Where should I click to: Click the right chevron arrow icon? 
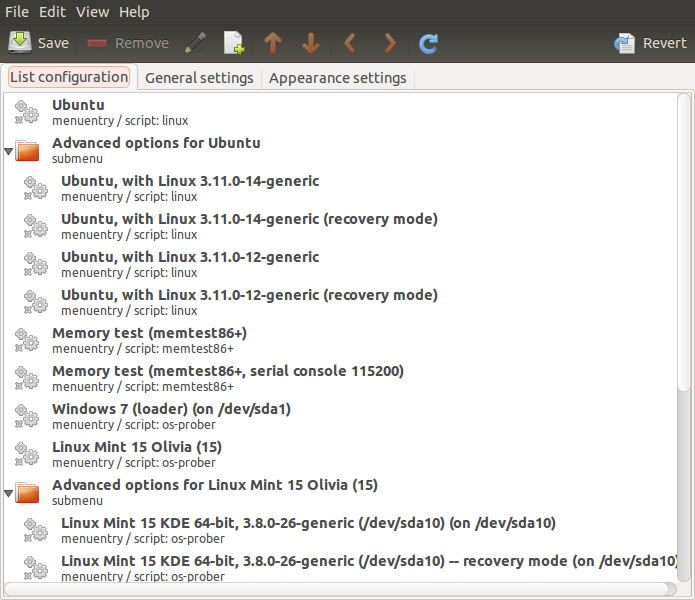[390, 43]
